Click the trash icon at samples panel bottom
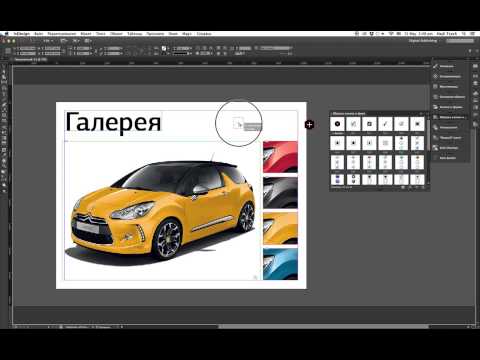Screen dimensions: 480x360 (x=423, y=188)
